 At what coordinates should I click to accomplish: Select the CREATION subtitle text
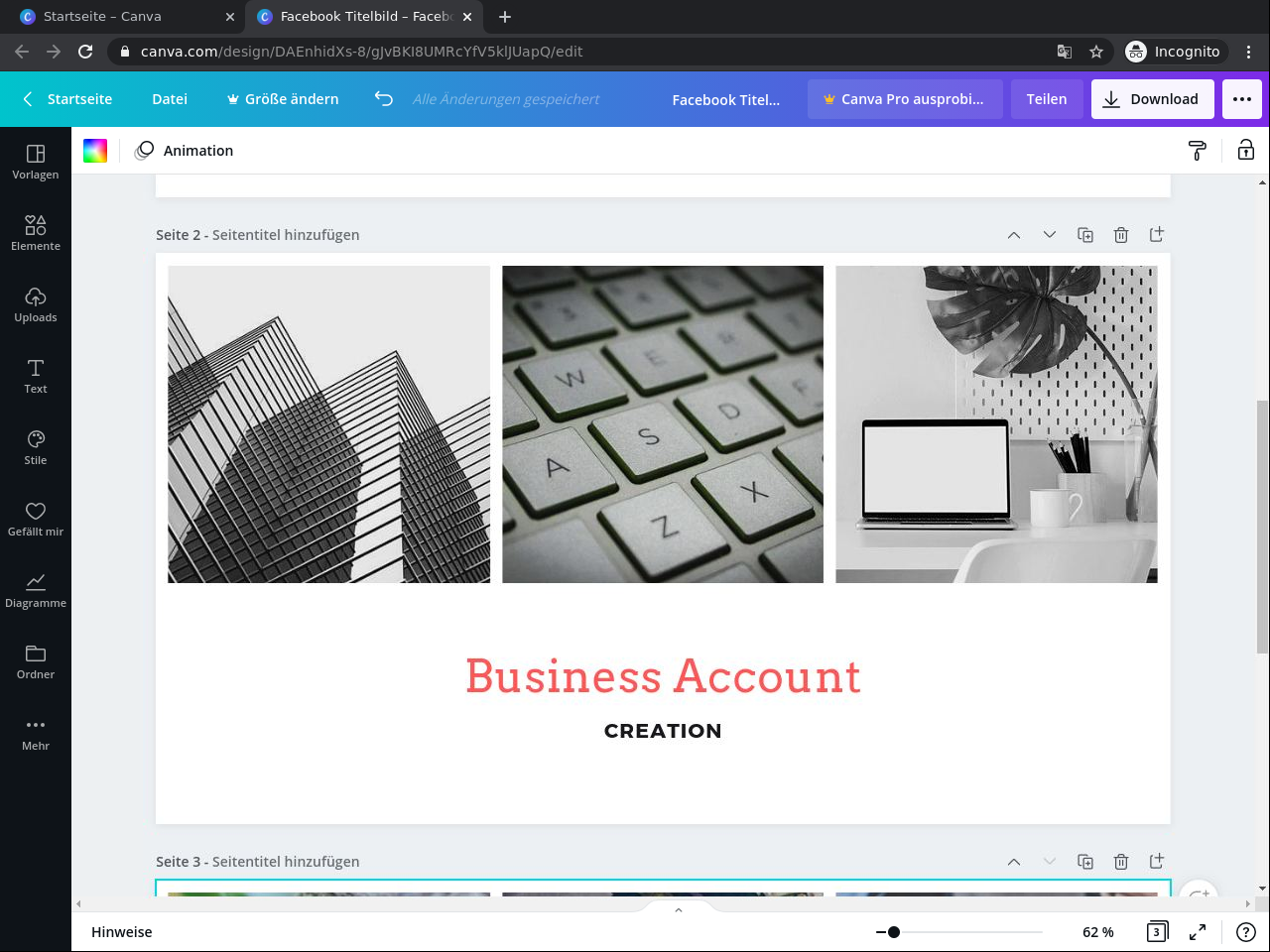coord(663,731)
